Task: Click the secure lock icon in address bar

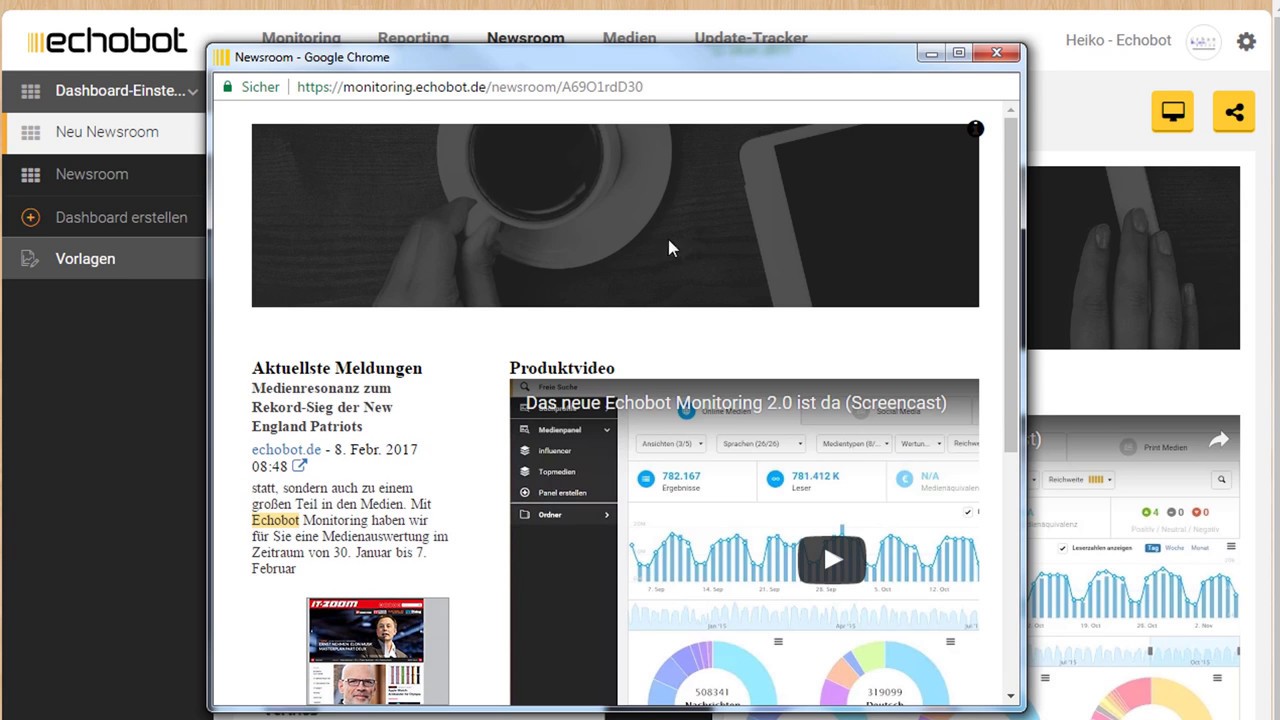Action: click(x=228, y=87)
